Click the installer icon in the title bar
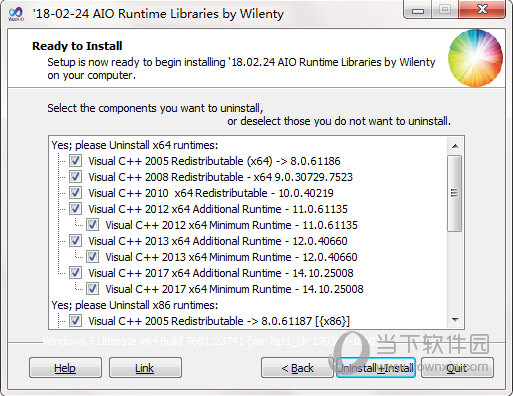This screenshot has height=396, width=513. 16,14
